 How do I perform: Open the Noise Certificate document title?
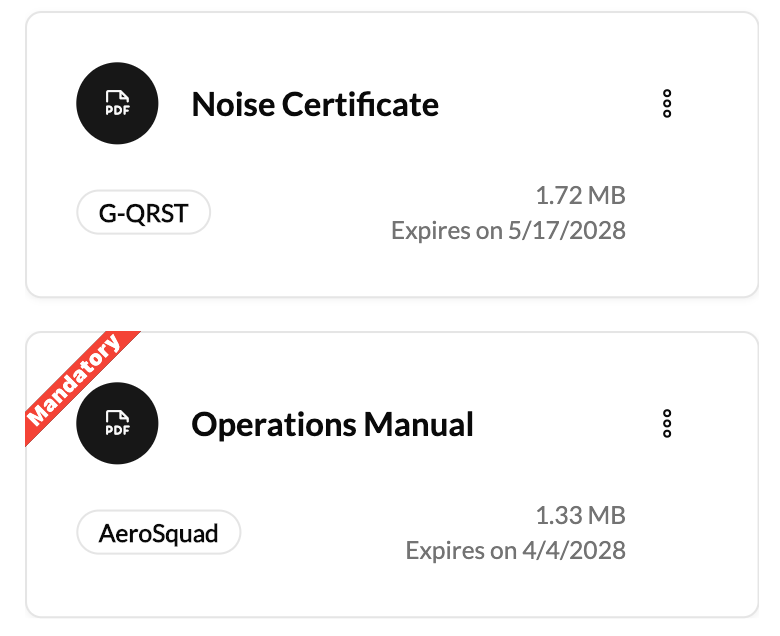pos(315,104)
